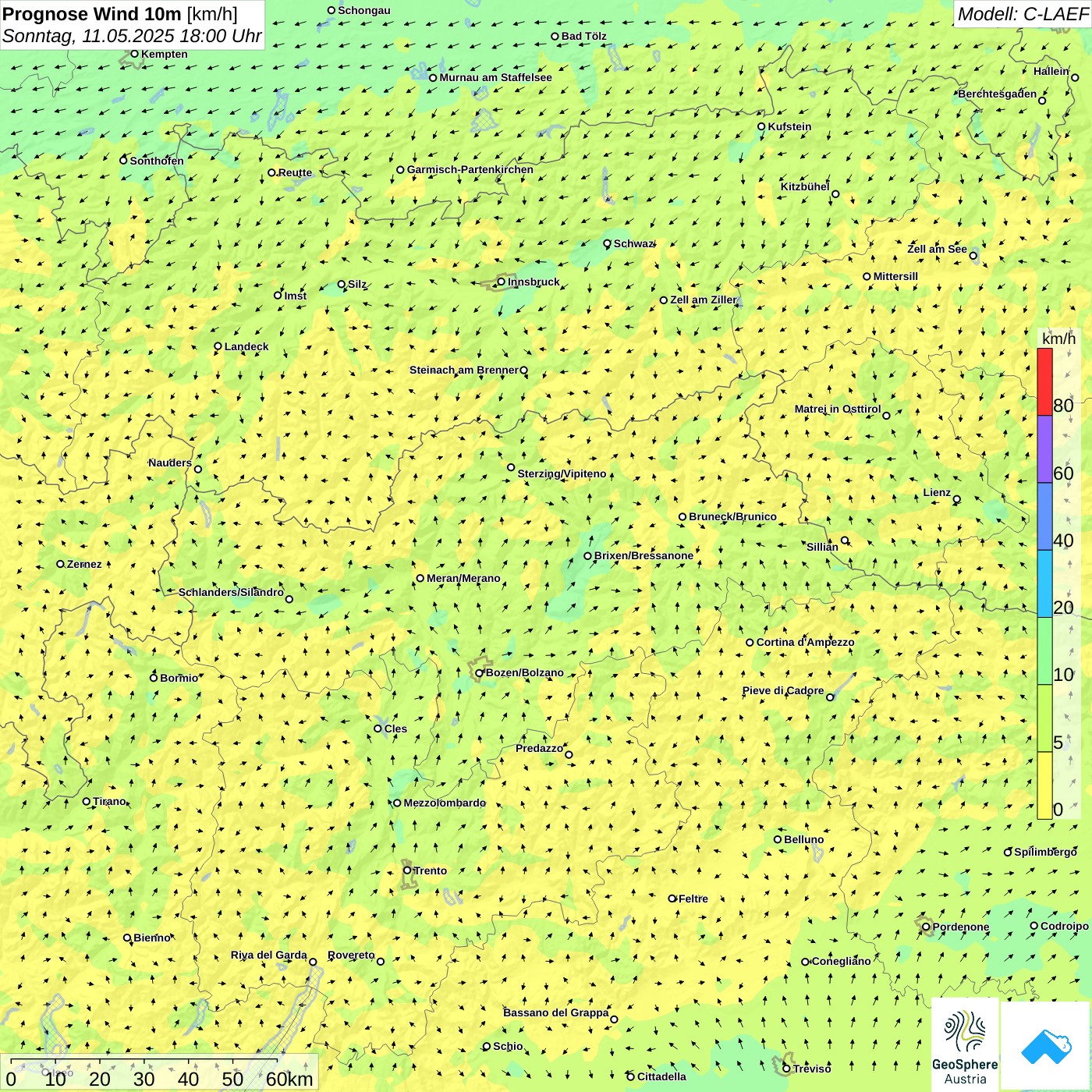The width and height of the screenshot is (1092, 1092).
Task: Click the Meran/Merano location marker
Action: [x=420, y=578]
